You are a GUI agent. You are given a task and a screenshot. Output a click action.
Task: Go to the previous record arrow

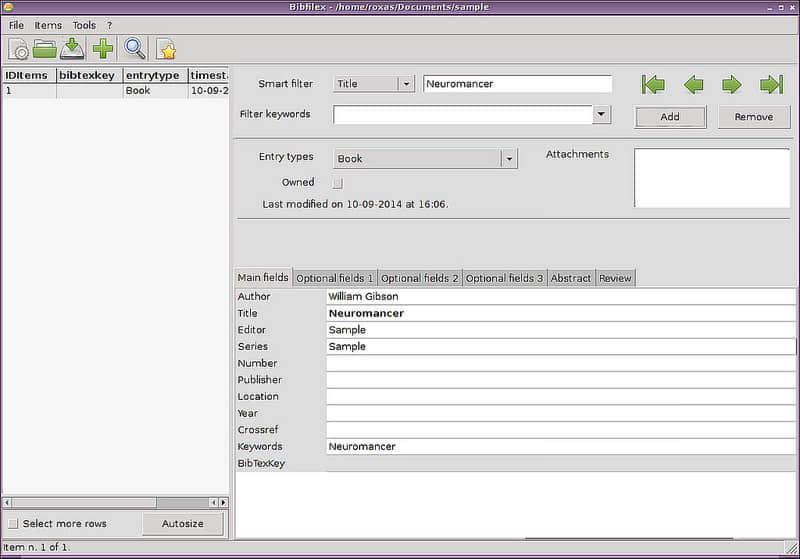tap(693, 84)
